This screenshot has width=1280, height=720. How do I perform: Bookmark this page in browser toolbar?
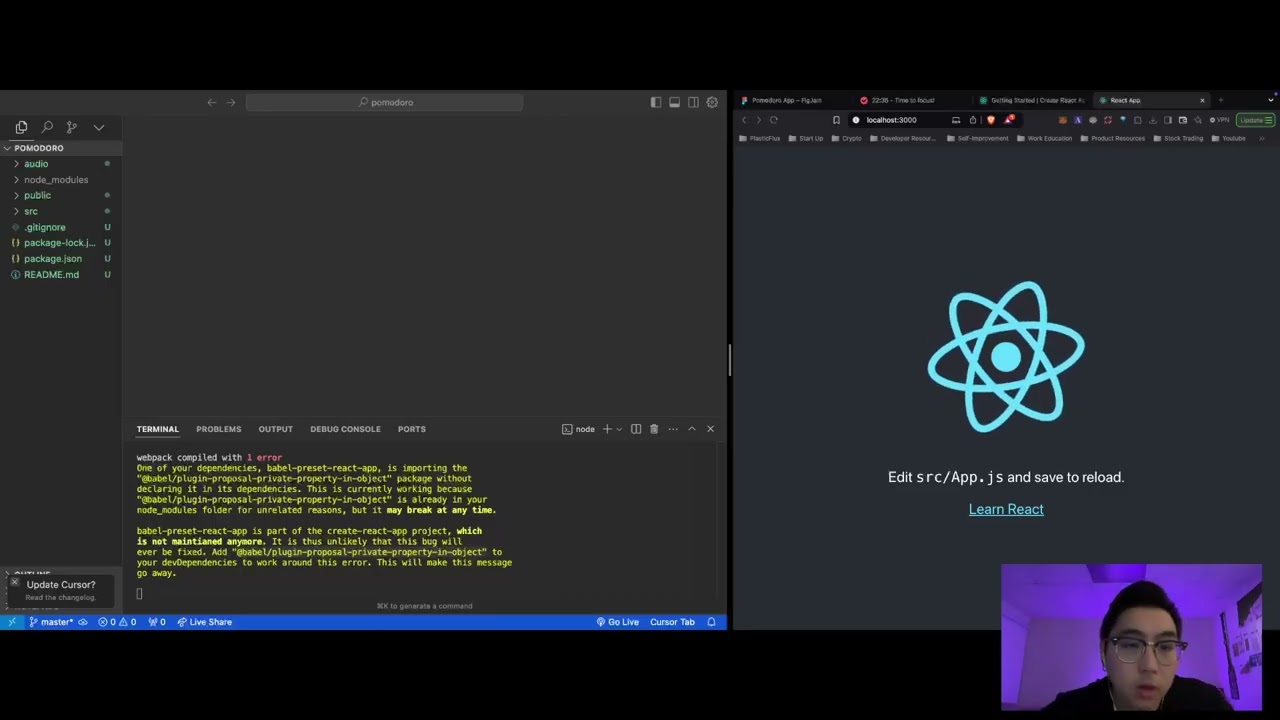tap(836, 120)
